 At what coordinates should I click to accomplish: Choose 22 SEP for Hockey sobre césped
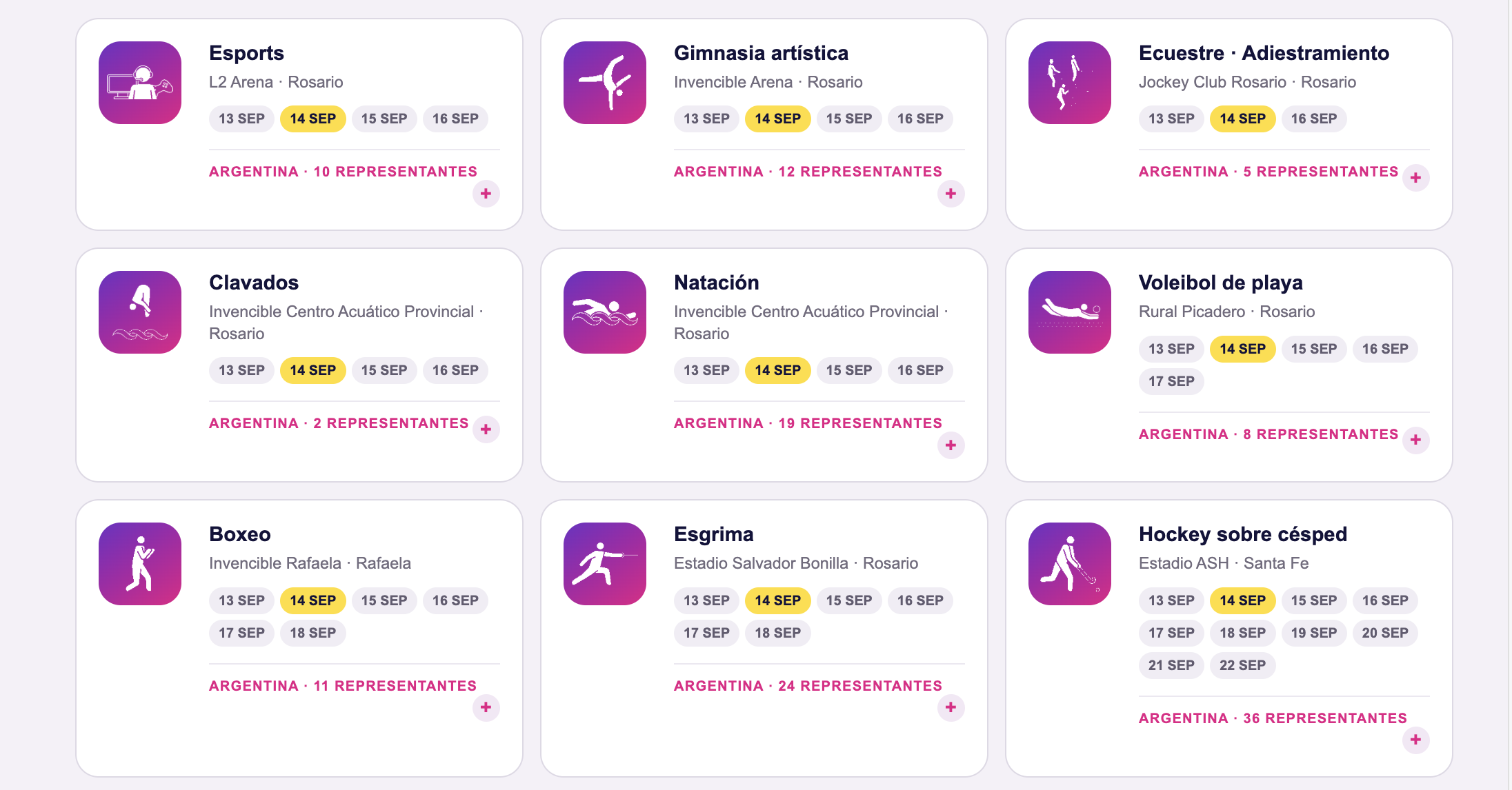click(x=1242, y=665)
